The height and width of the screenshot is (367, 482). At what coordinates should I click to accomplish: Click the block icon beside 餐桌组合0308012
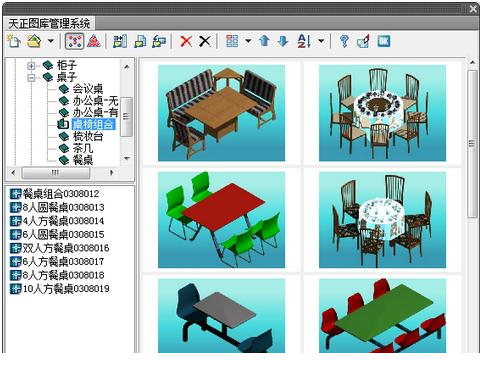[x=16, y=194]
